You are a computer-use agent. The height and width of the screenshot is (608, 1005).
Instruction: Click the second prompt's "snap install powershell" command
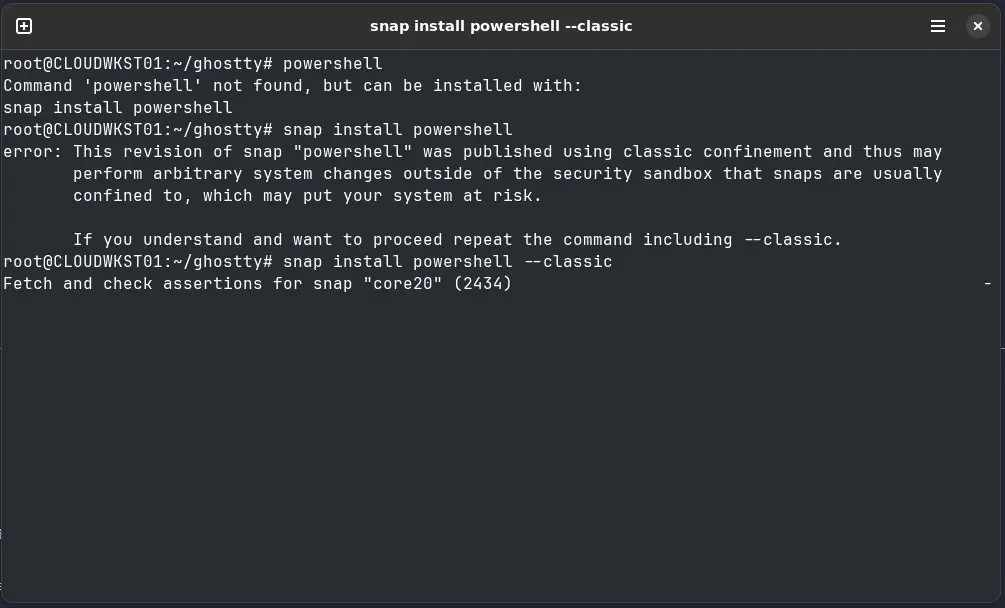coord(397,130)
